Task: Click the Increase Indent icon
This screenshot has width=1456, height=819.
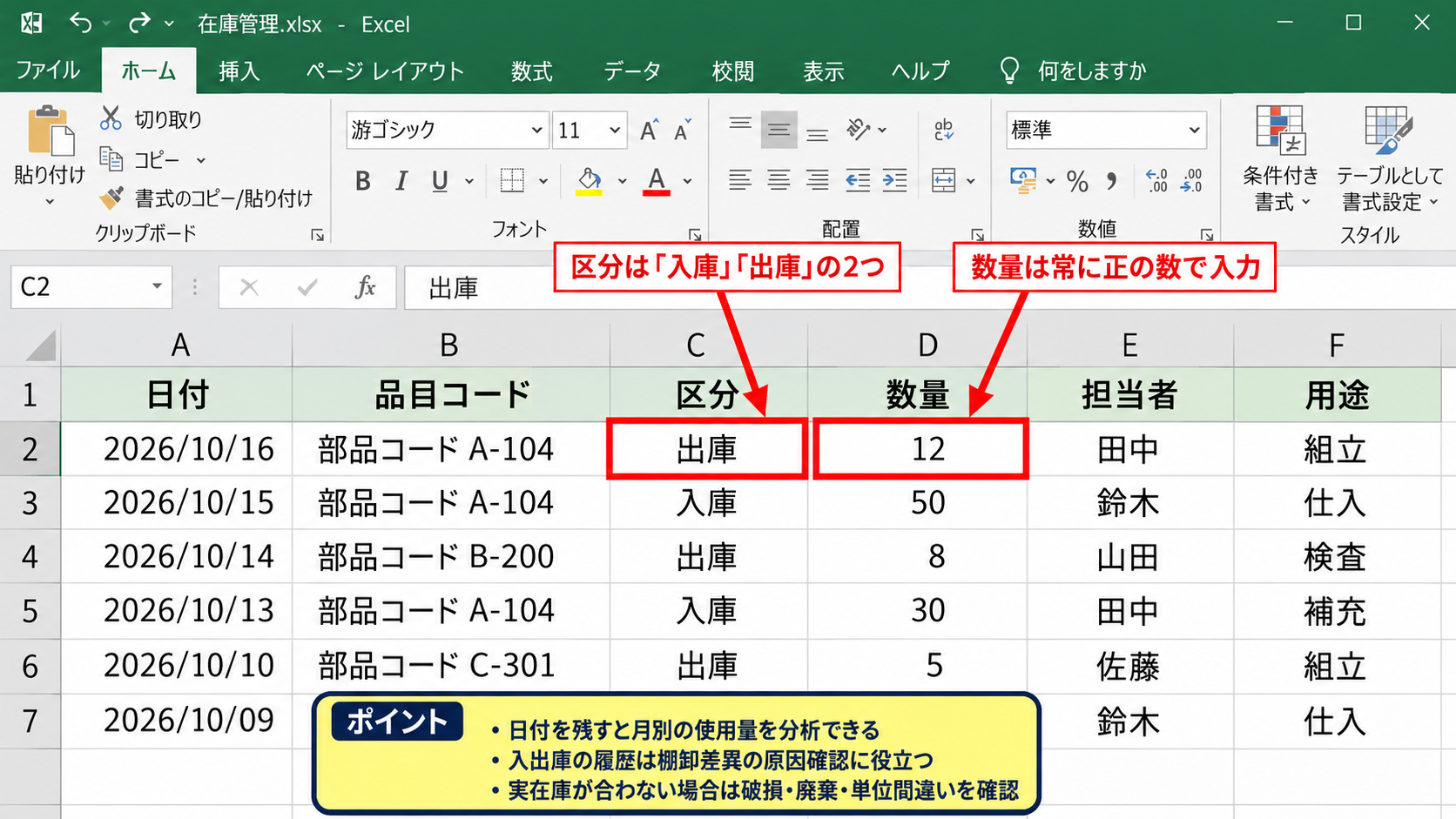Action: 894,180
